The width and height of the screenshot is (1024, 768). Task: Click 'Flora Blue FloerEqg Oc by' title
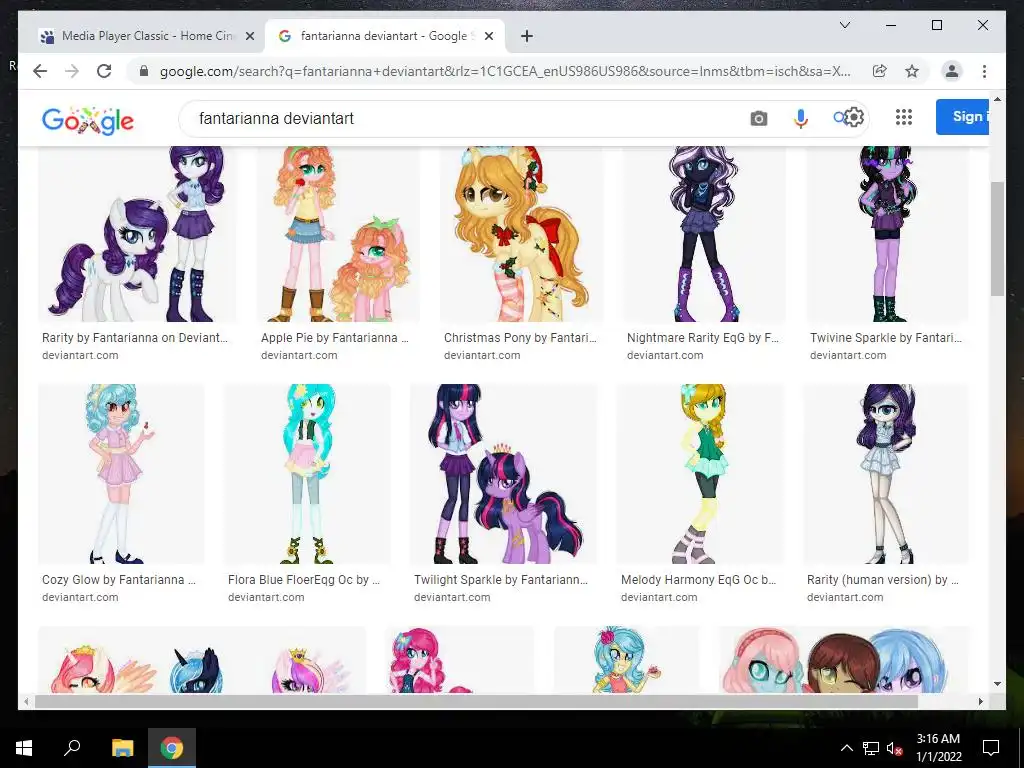click(x=304, y=579)
